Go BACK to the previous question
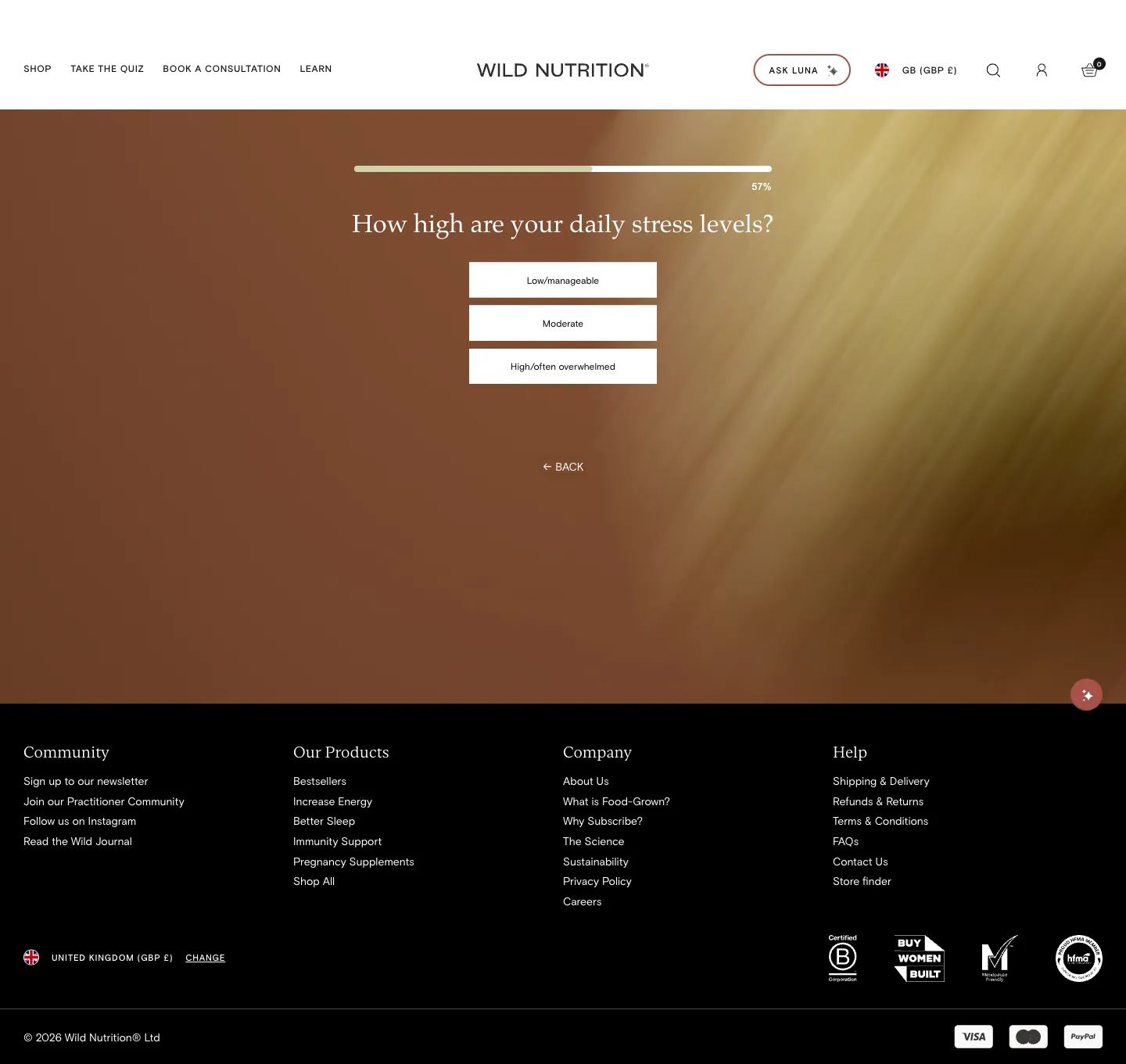Image resolution: width=1126 pixels, height=1064 pixels. coord(563,467)
